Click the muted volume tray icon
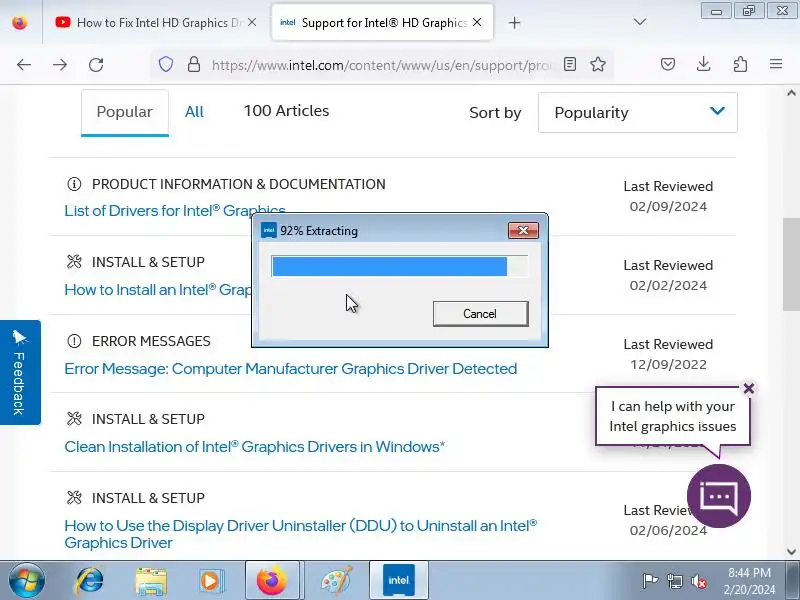 (x=699, y=581)
